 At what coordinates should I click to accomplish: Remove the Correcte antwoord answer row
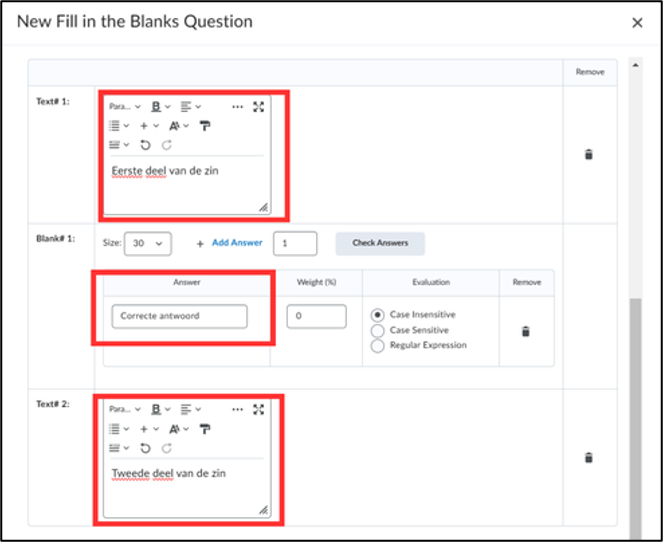point(526,331)
